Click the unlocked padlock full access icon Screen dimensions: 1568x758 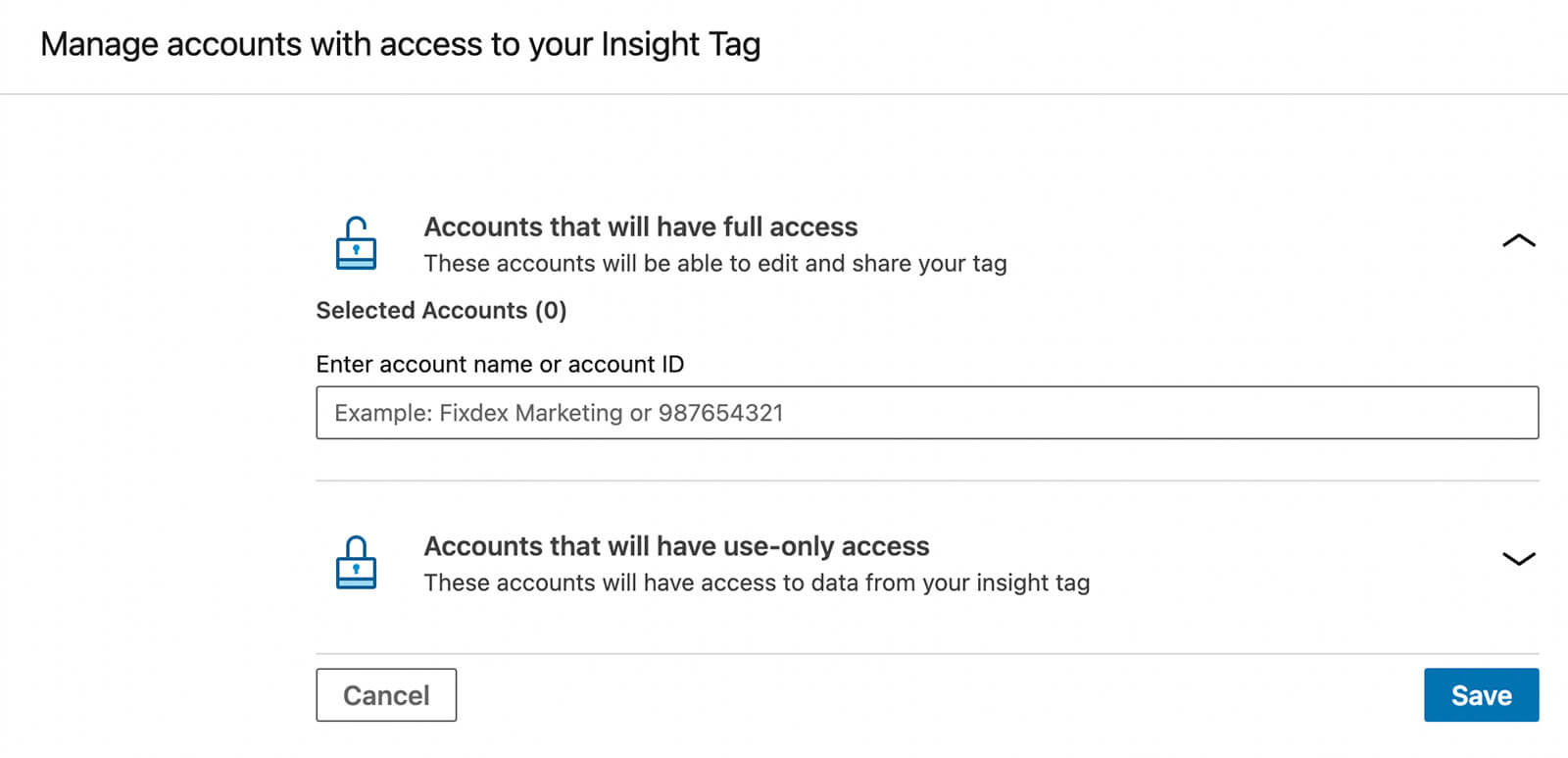pos(356,243)
